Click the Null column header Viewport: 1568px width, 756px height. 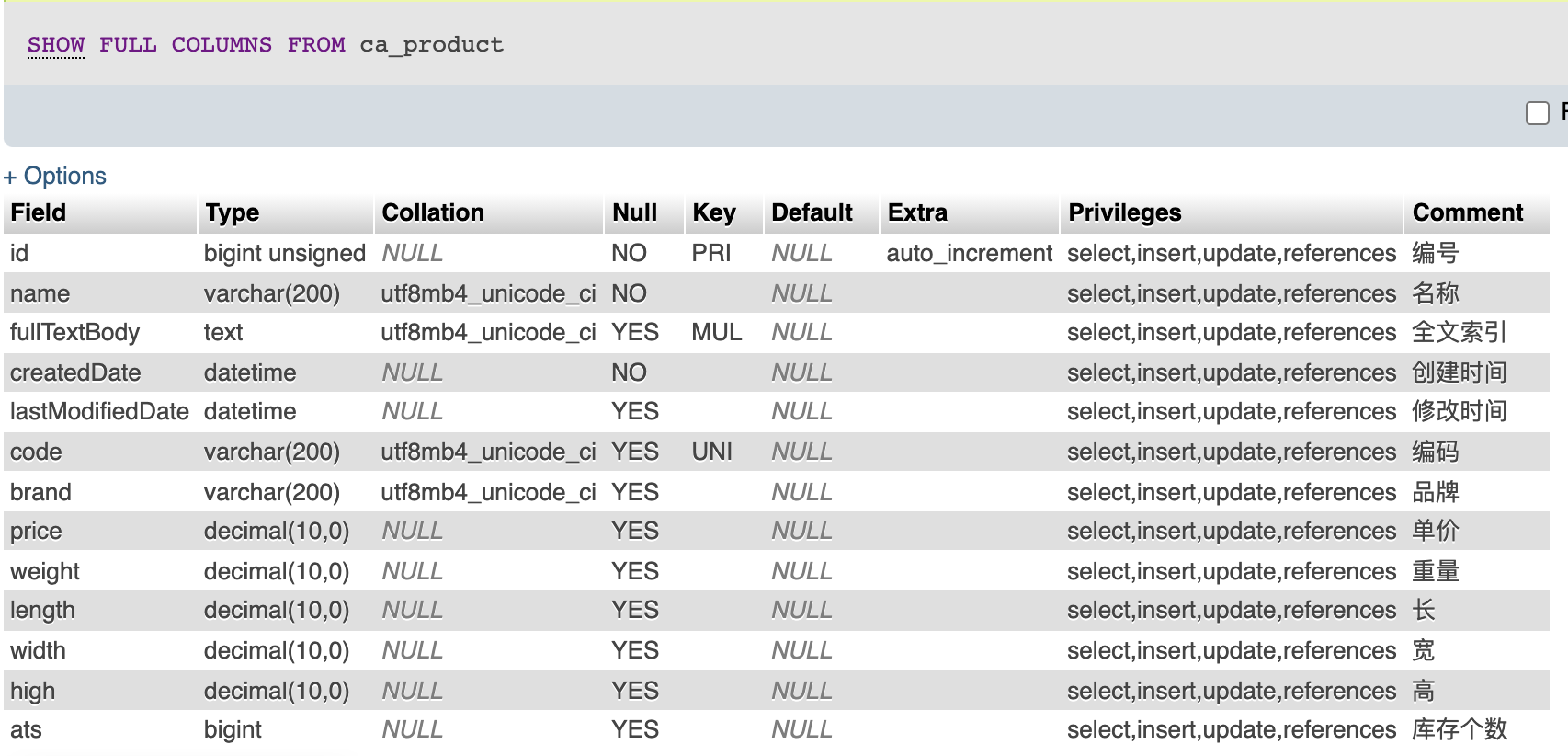coord(634,212)
